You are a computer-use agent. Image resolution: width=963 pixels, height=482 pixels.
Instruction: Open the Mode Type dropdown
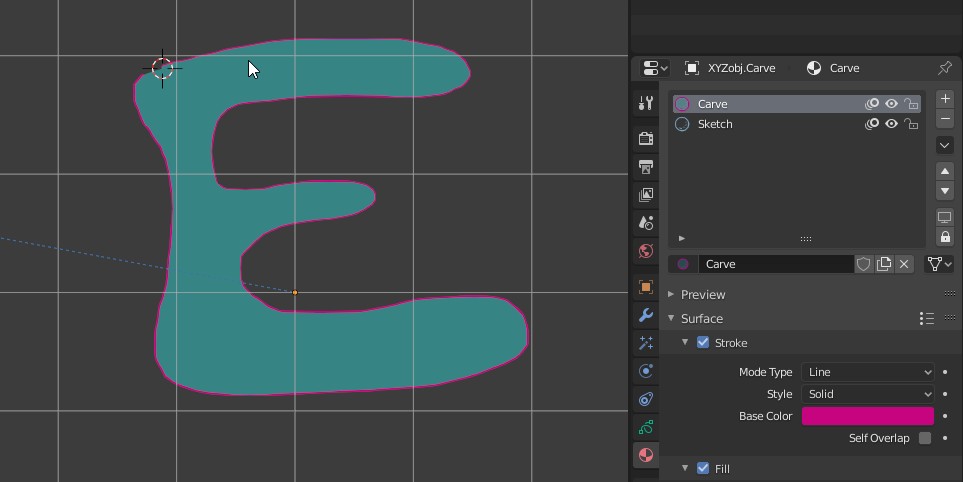[867, 372]
